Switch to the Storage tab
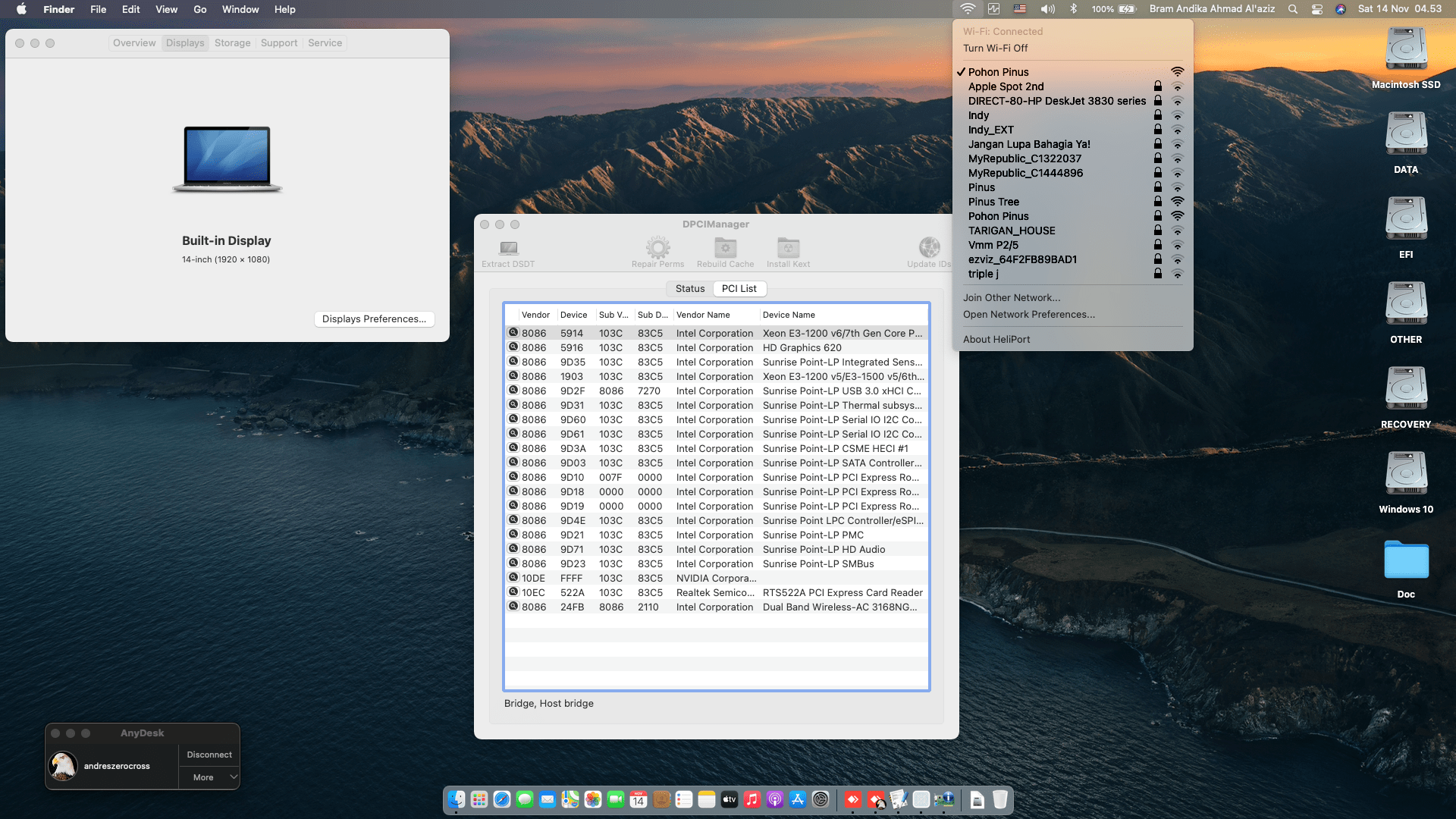The height and width of the screenshot is (819, 1456). (x=232, y=43)
